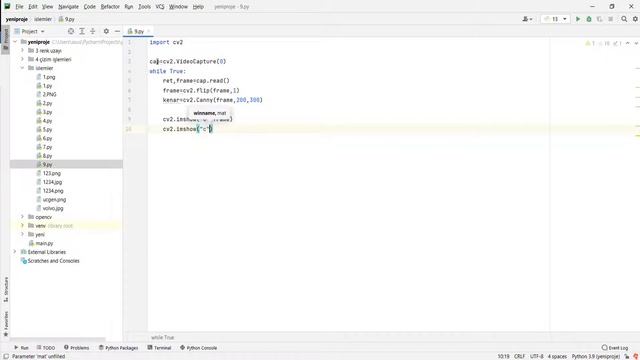Image resolution: width=640 pixels, height=360 pixels.
Task: Open the Refactor menu
Action: pos(110,7)
